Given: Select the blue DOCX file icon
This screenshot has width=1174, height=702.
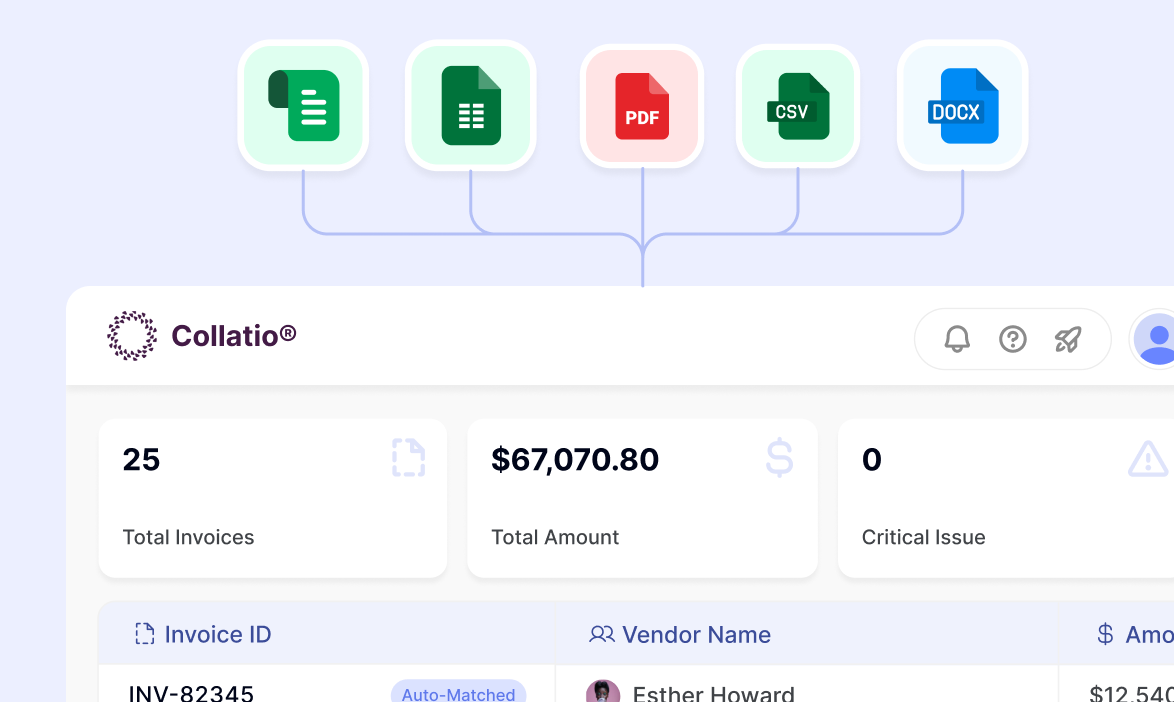Looking at the screenshot, I should pos(963,106).
